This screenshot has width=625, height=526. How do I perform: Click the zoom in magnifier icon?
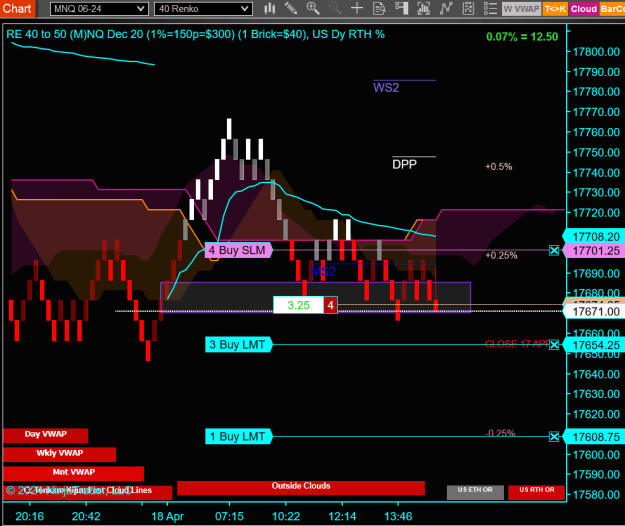click(x=313, y=8)
